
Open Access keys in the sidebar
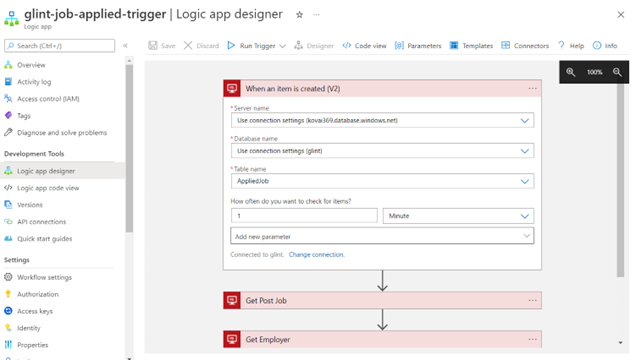click(x=35, y=311)
